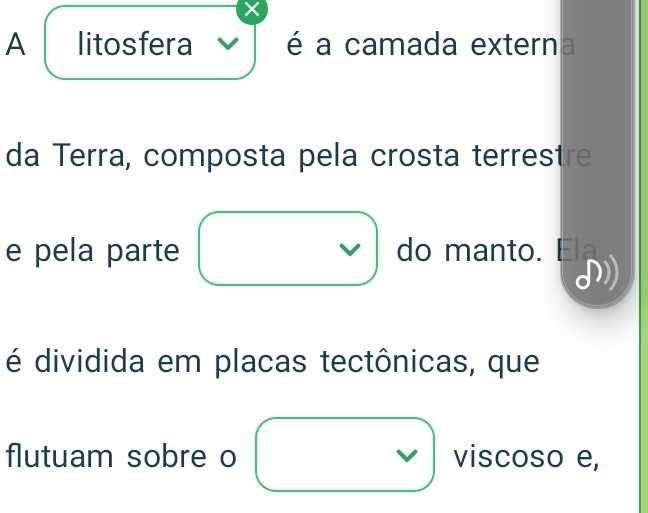Tap the audio speaker note icon
648x513 pixels.
(597, 273)
